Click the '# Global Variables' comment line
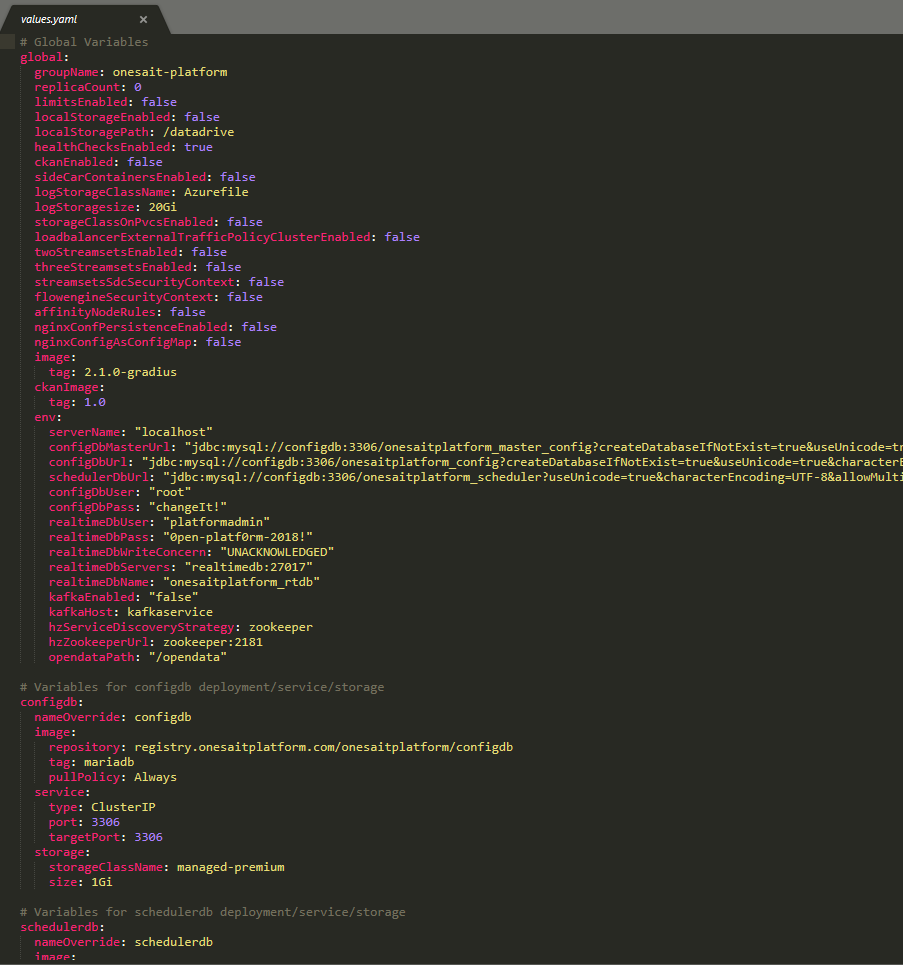Viewport: 903px width, 965px height. [x=84, y=42]
